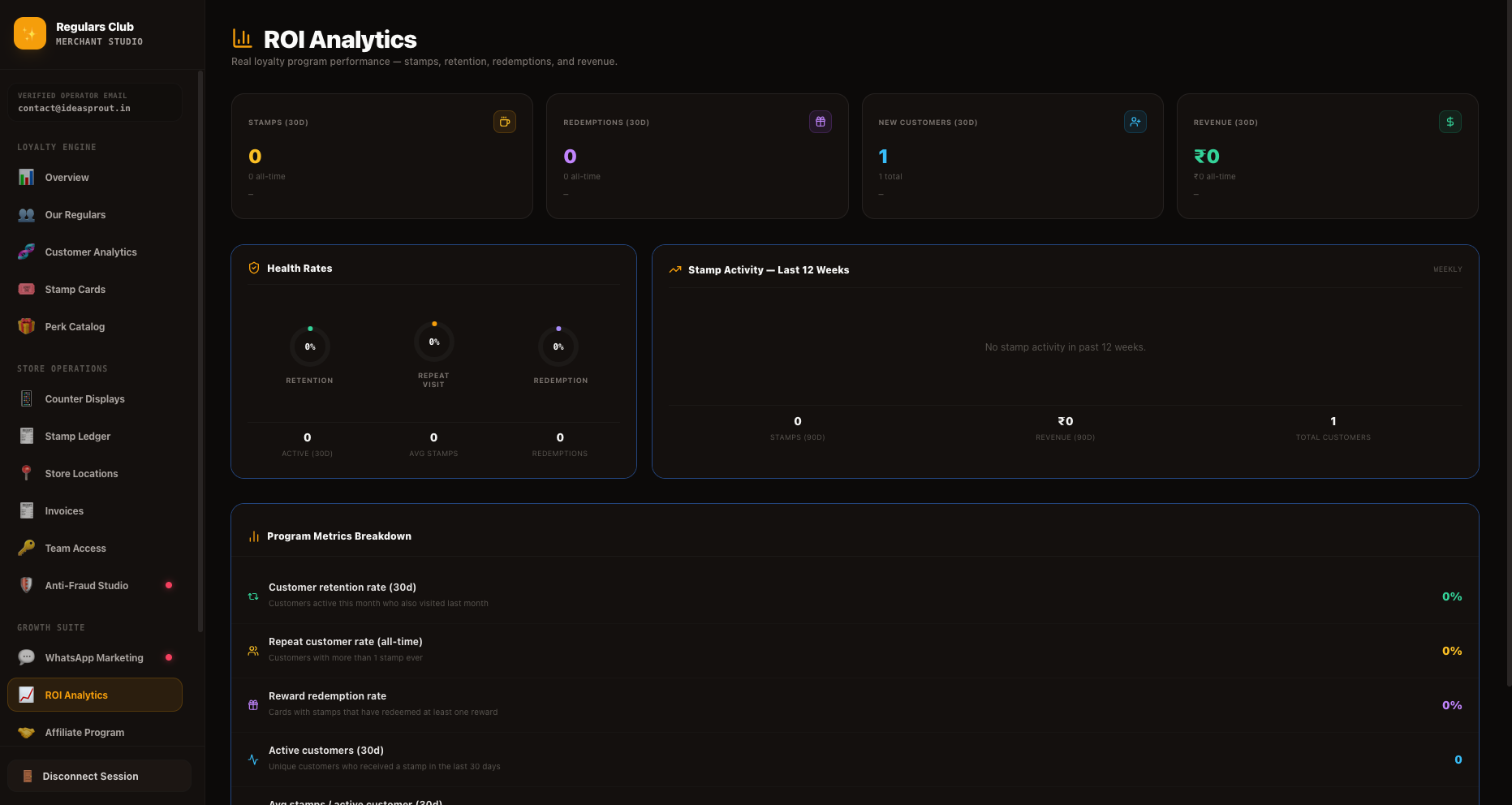Click the Retention 0% gauge ring
The height and width of the screenshot is (805, 1512).
pyautogui.click(x=310, y=347)
